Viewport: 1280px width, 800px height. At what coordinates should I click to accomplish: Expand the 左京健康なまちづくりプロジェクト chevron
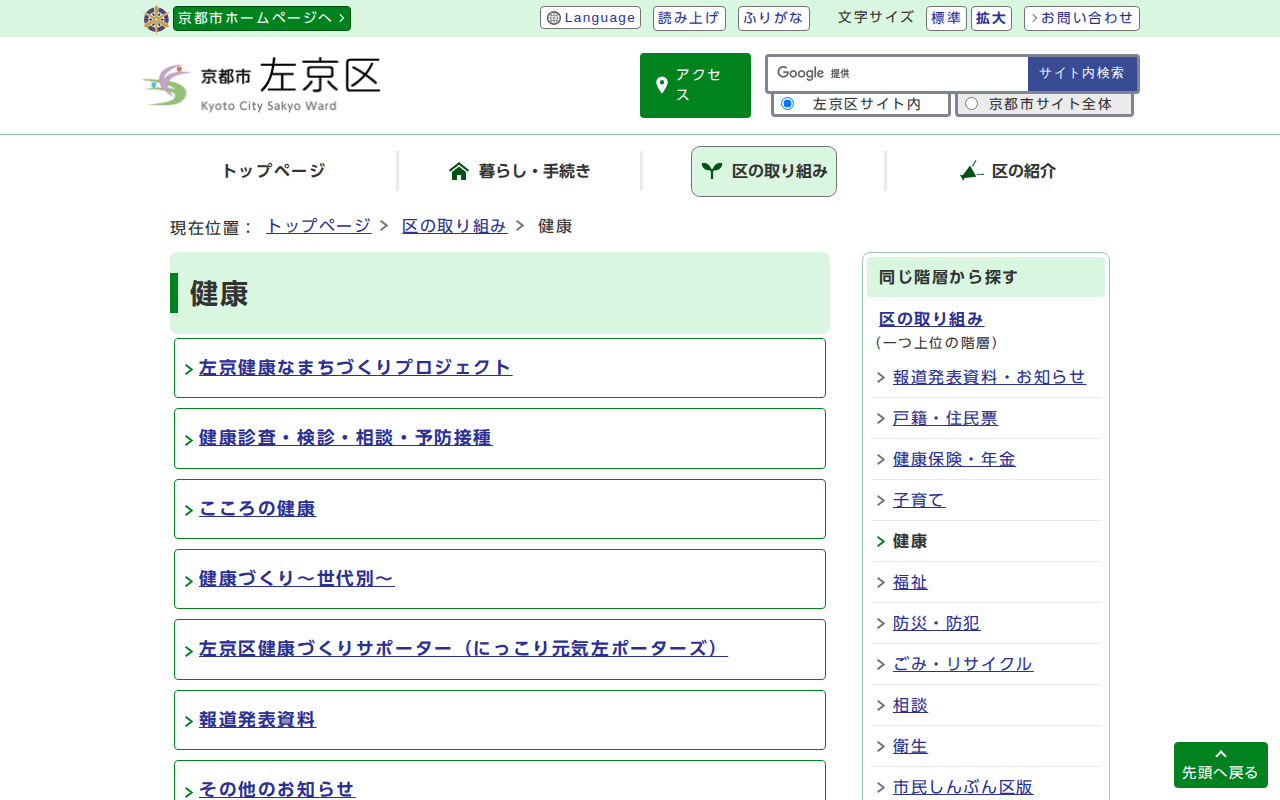[x=189, y=370]
